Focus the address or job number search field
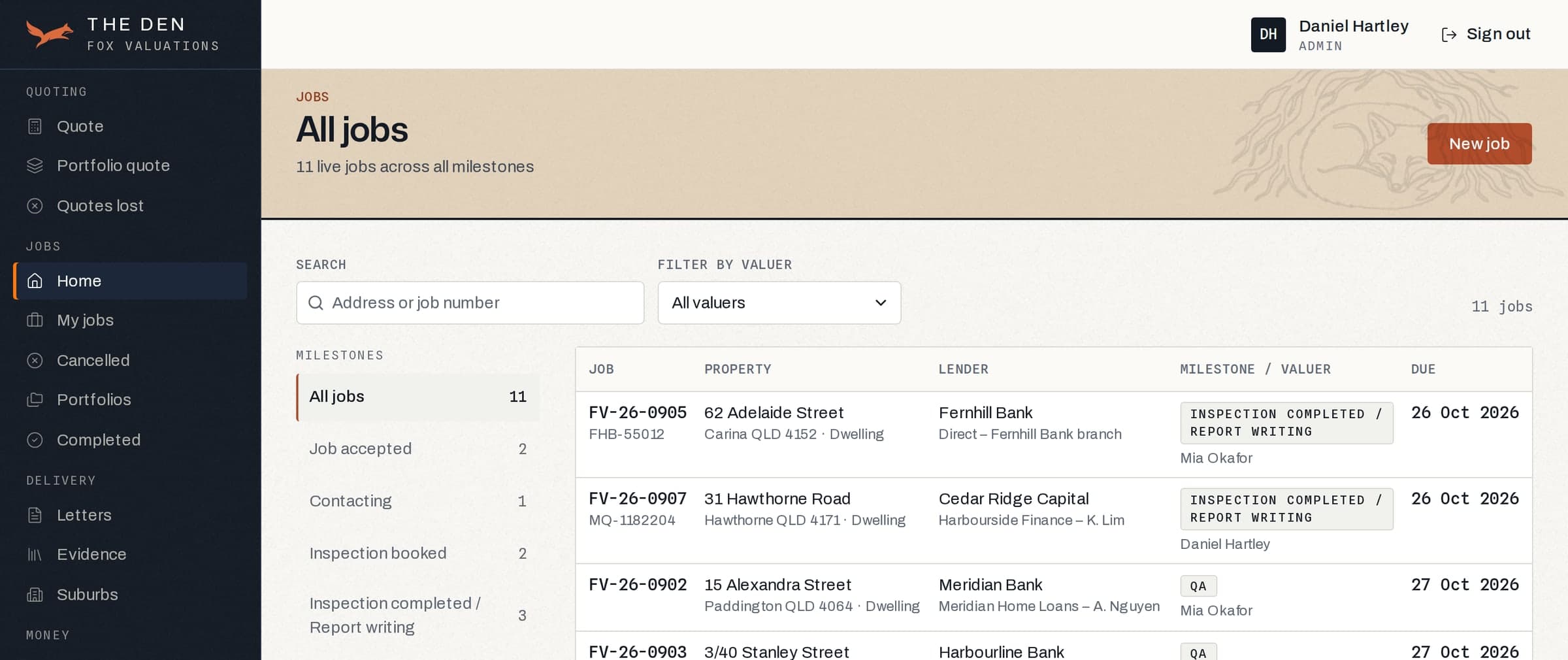Viewport: 1568px width, 660px height. (470, 303)
